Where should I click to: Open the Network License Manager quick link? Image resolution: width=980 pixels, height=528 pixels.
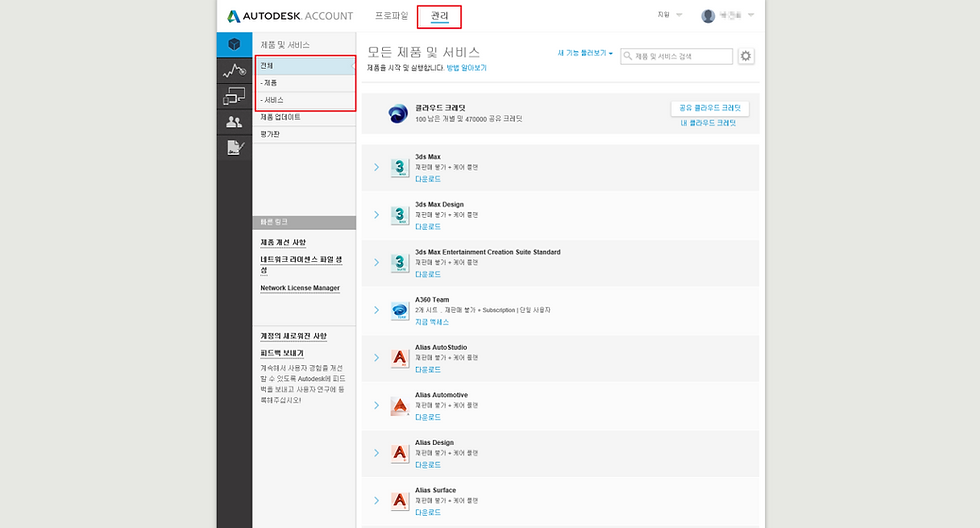300,288
